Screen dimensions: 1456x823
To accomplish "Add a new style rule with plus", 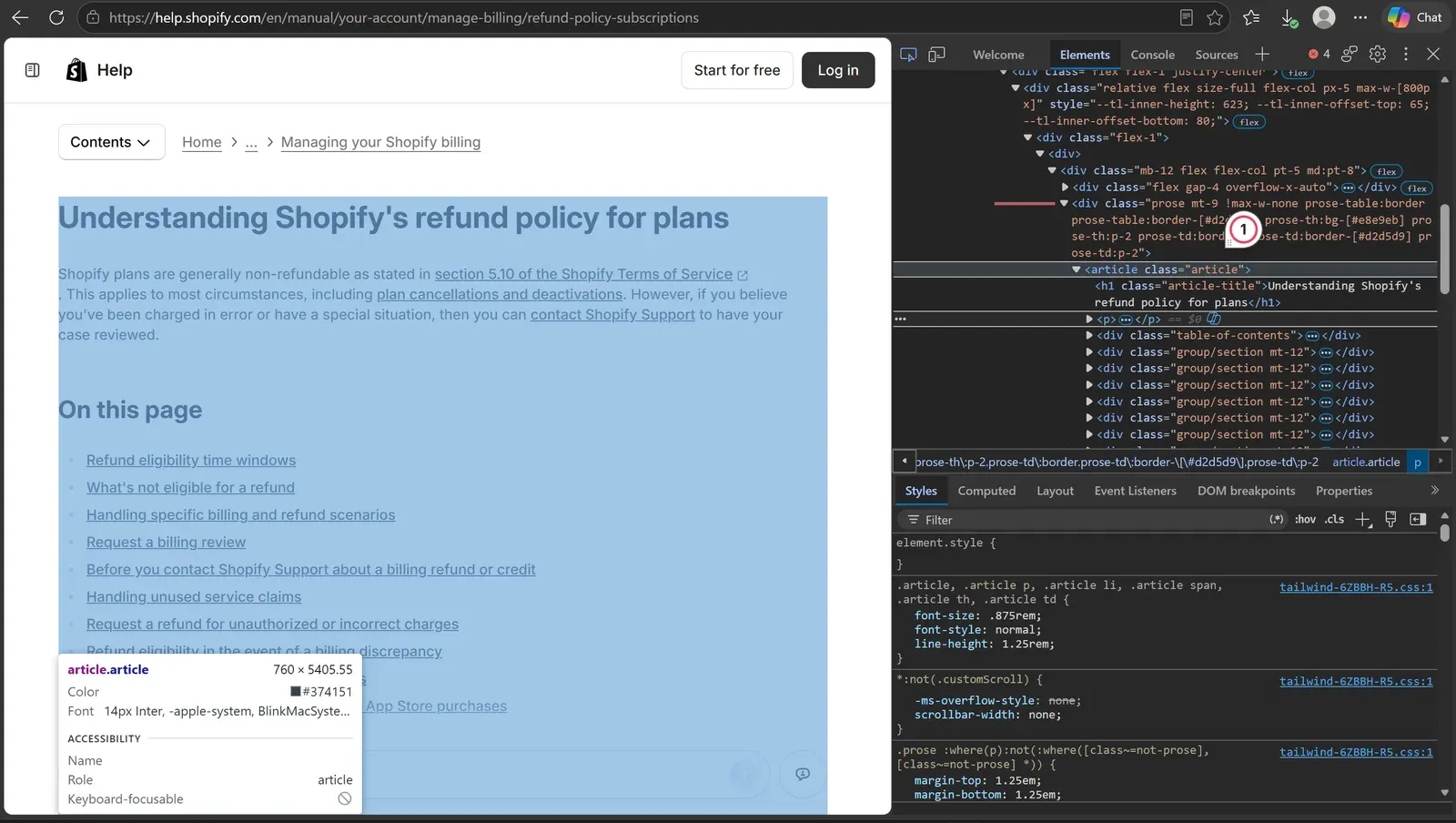I will pyautogui.click(x=1362, y=520).
